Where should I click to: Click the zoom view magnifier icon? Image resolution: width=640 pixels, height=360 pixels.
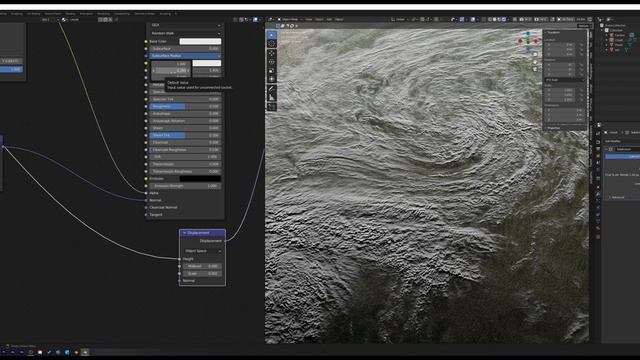point(535,55)
